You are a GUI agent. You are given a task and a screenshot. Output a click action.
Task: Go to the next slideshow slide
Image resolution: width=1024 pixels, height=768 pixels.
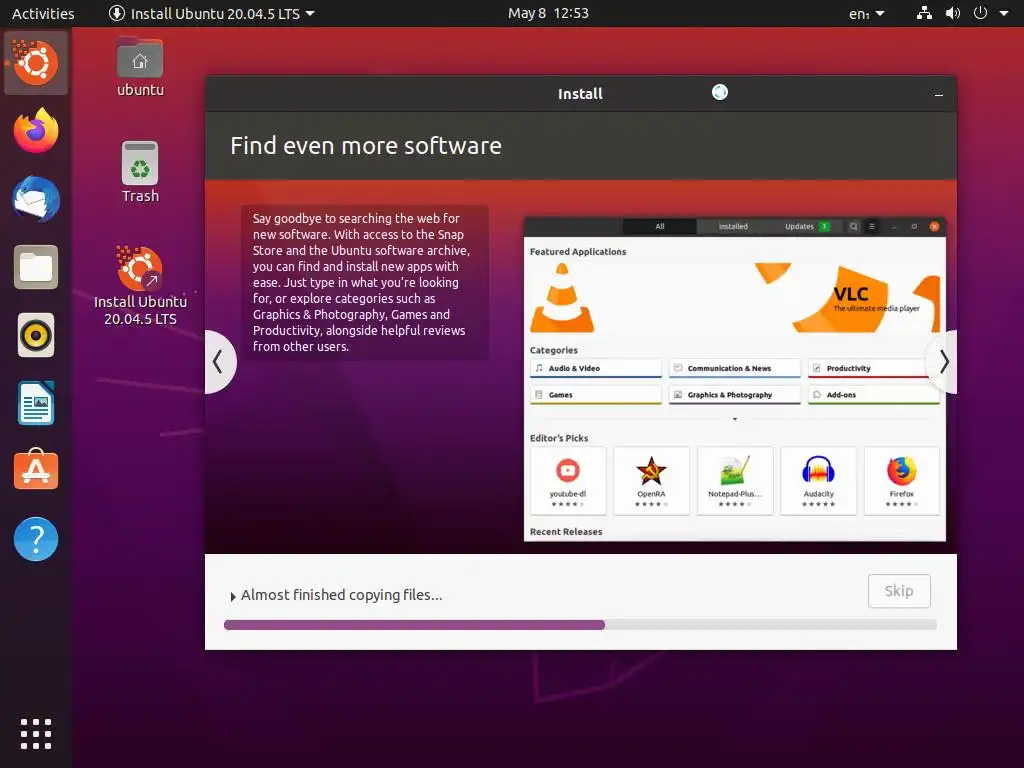pyautogui.click(x=942, y=362)
